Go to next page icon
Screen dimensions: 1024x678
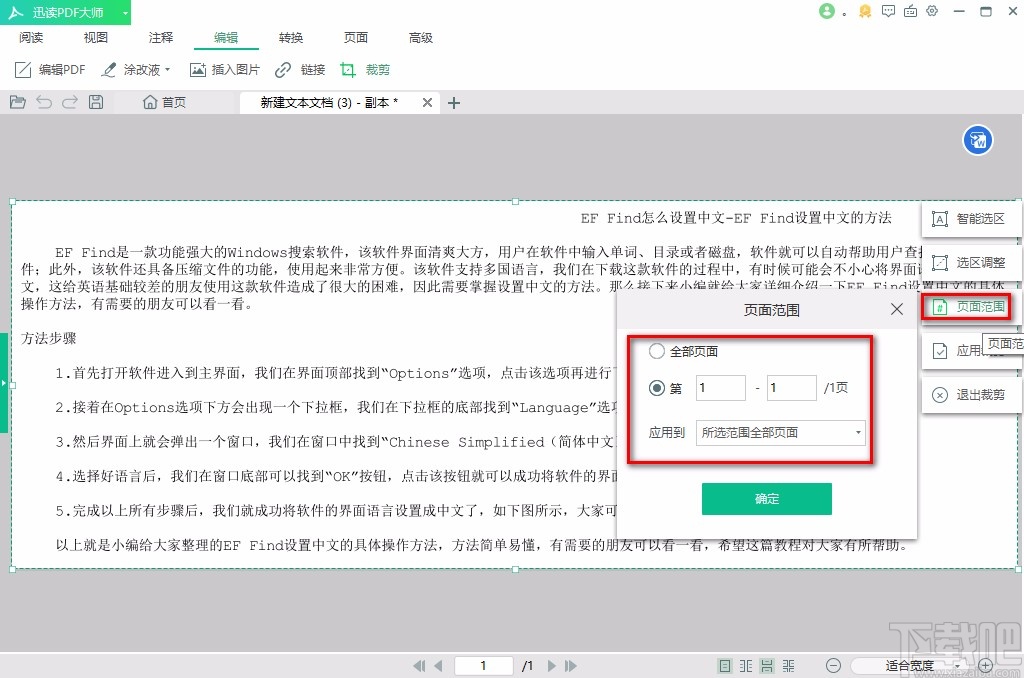point(552,666)
